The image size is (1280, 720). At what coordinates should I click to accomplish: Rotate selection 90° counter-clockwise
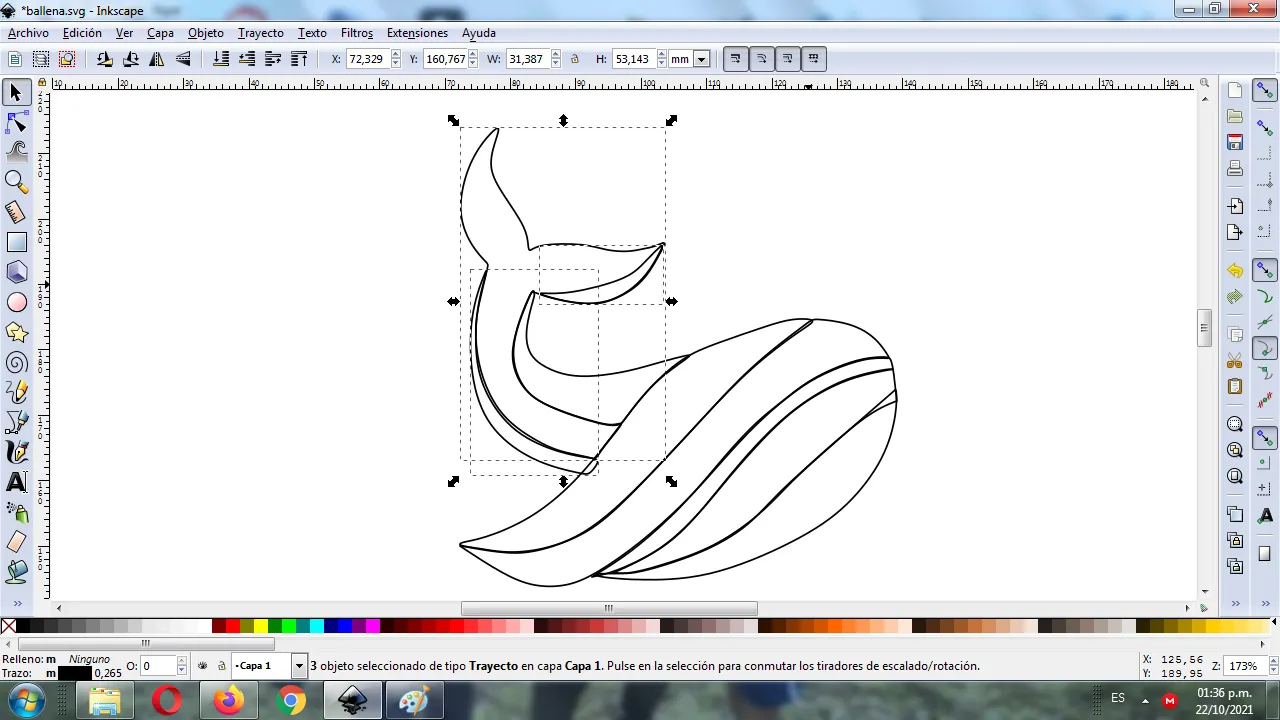(104, 59)
